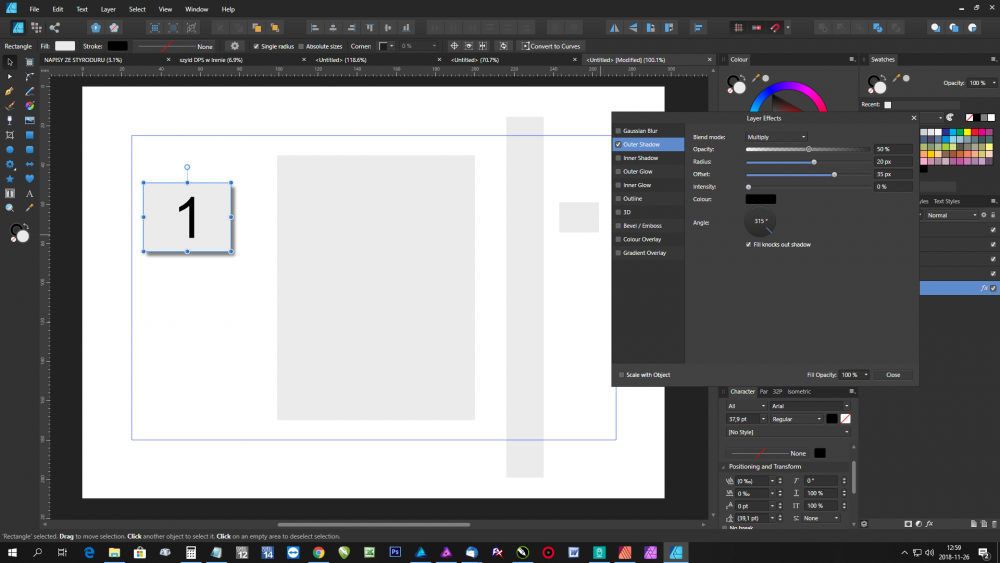Click the black shadow Colour swatch

[760, 199]
